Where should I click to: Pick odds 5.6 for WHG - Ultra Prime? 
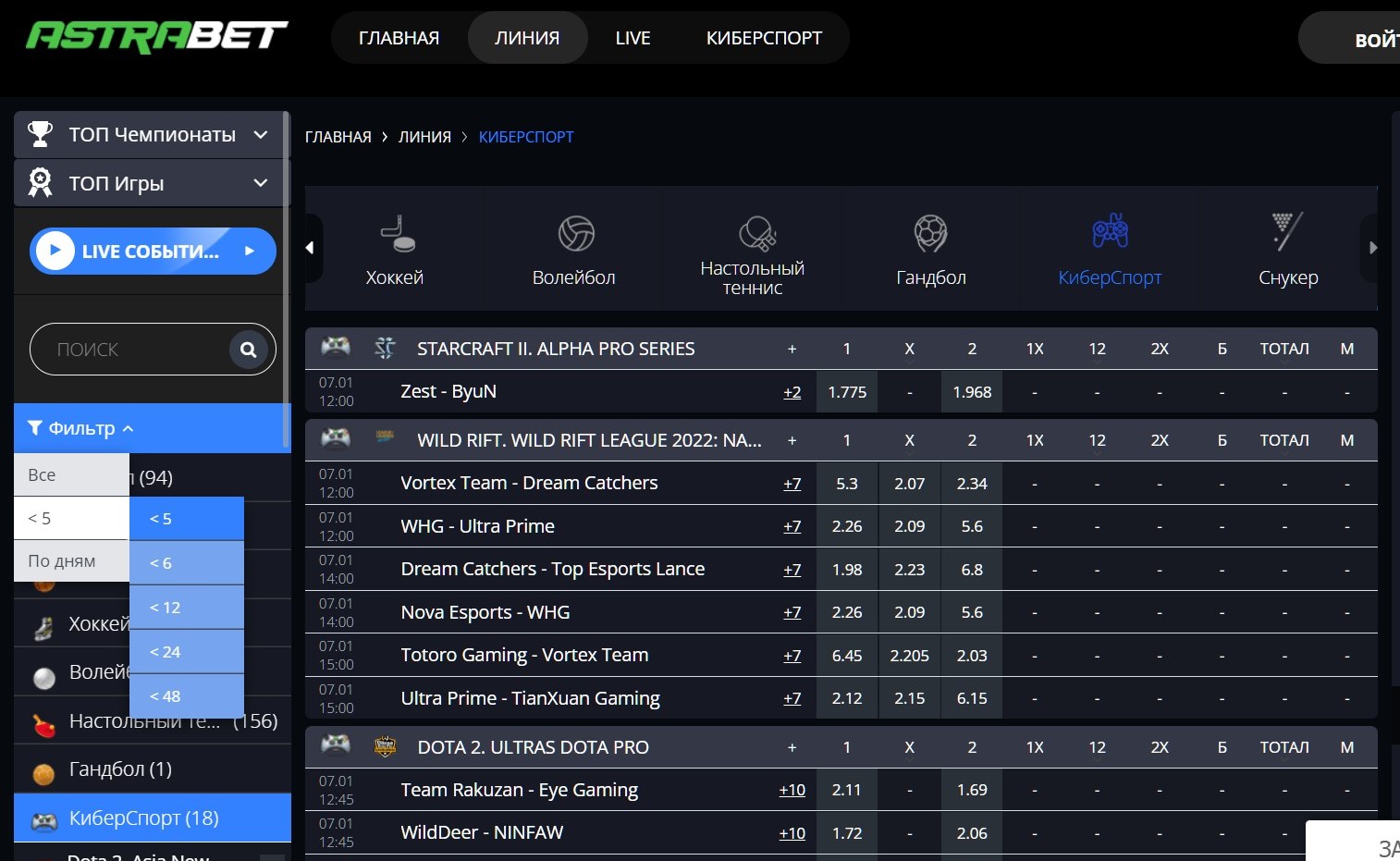click(x=972, y=526)
